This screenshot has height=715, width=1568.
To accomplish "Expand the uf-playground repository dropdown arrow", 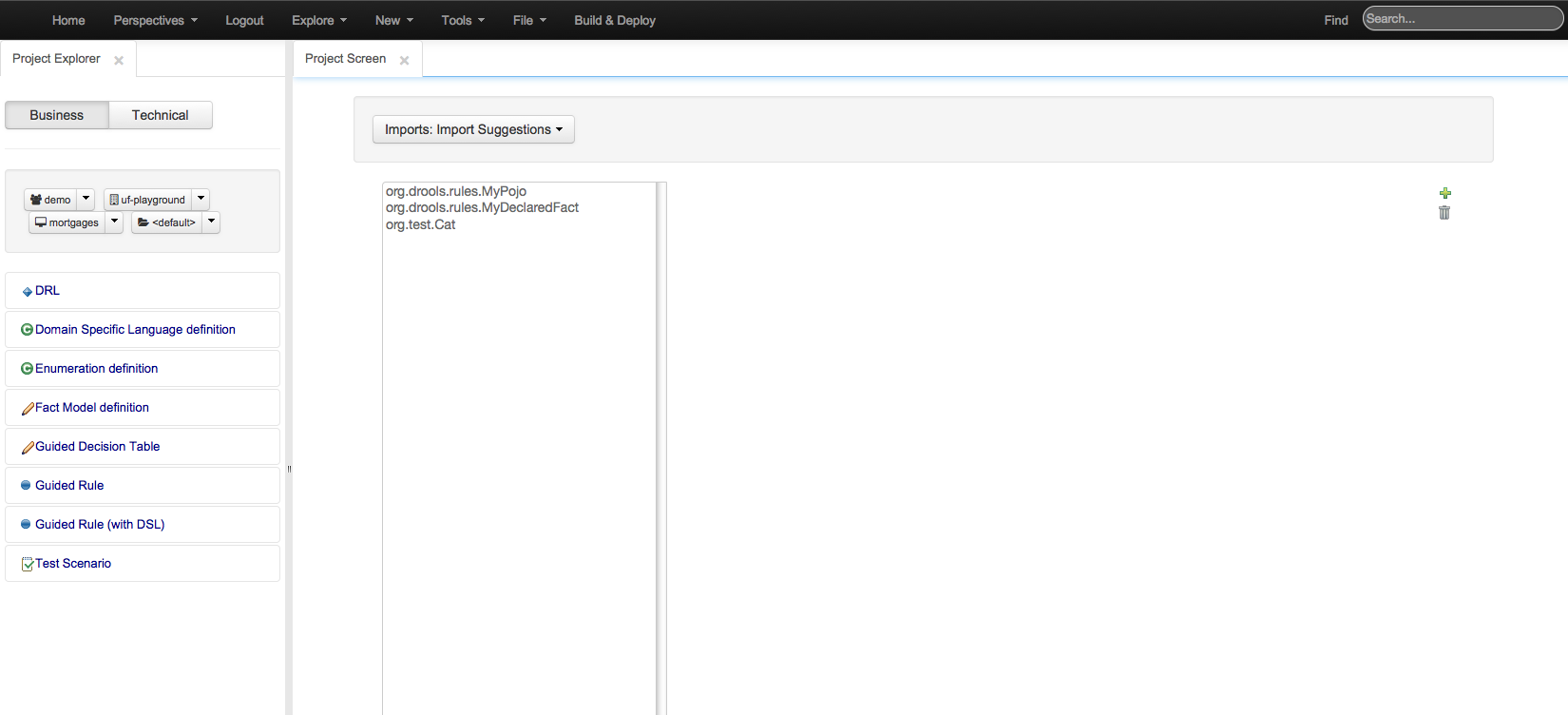I will click(201, 199).
